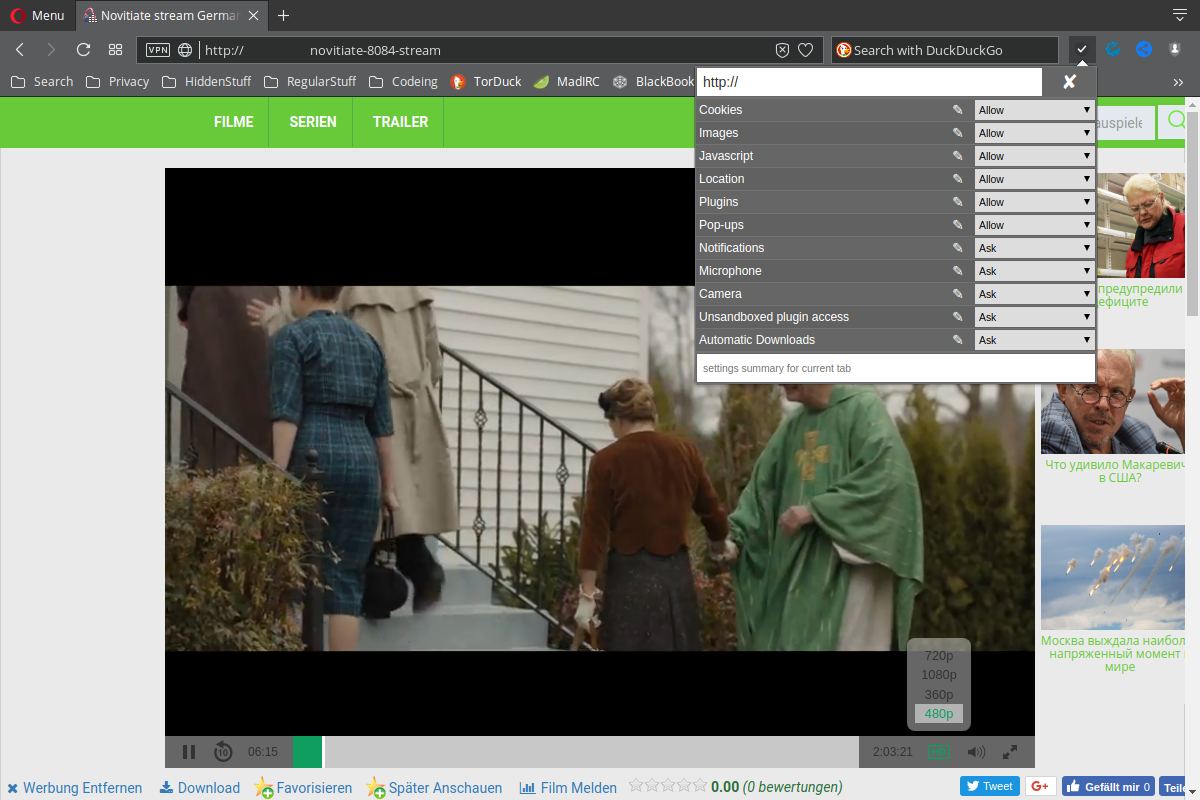Open the Opera Menu button
Viewport: 1200px width, 800px height.
(38, 15)
